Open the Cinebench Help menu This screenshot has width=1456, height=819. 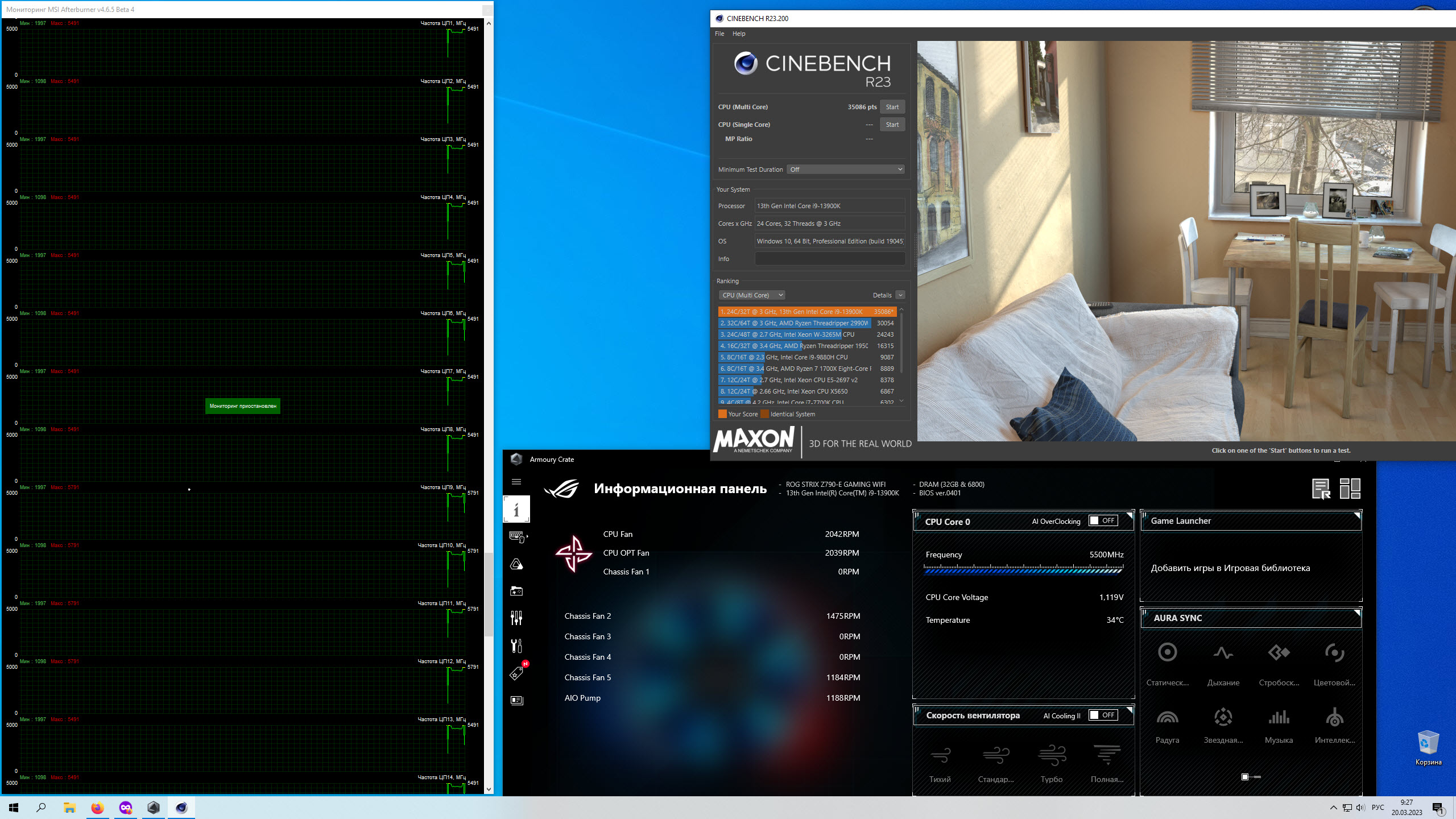coord(739,34)
